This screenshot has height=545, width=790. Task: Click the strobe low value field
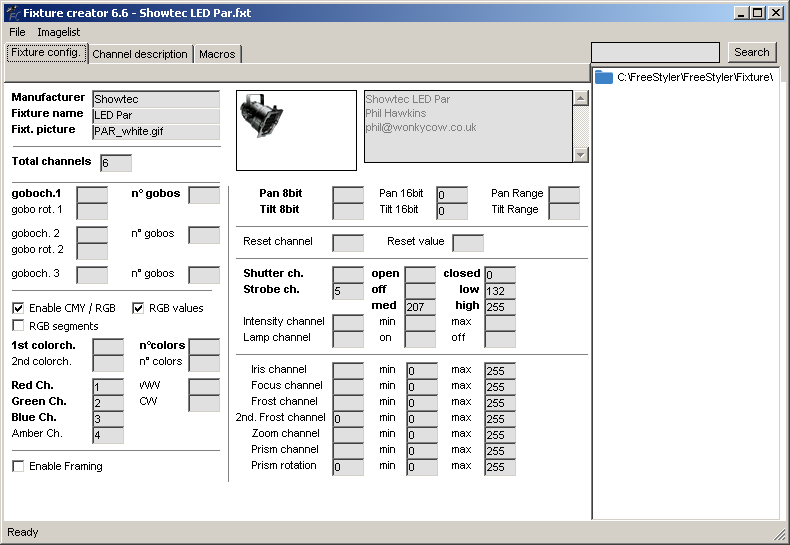click(x=500, y=291)
